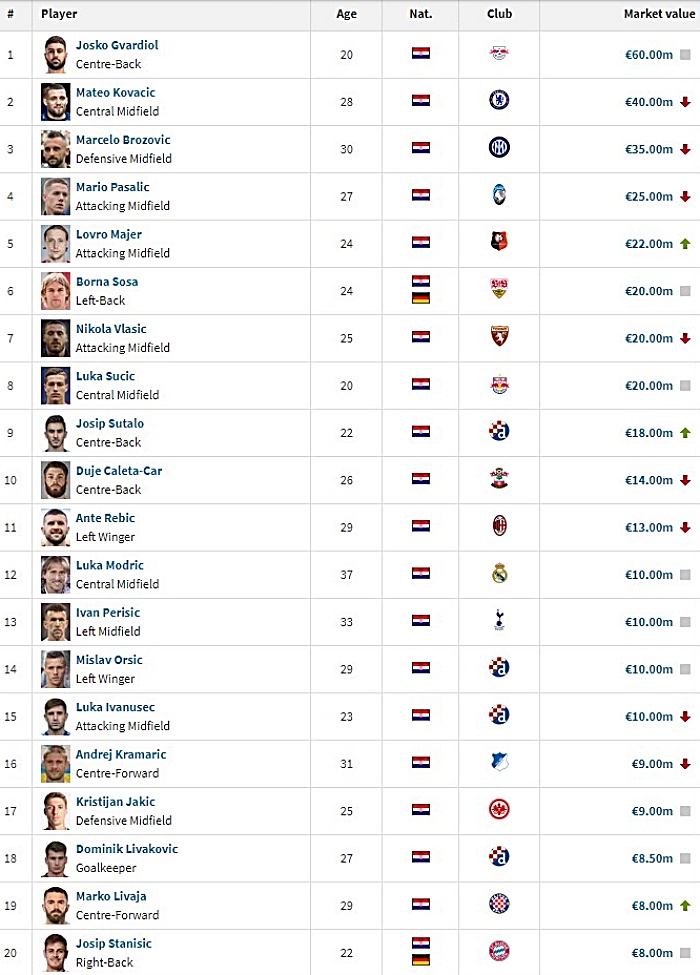Open Josko Gvardiol player profile link

(x=117, y=45)
